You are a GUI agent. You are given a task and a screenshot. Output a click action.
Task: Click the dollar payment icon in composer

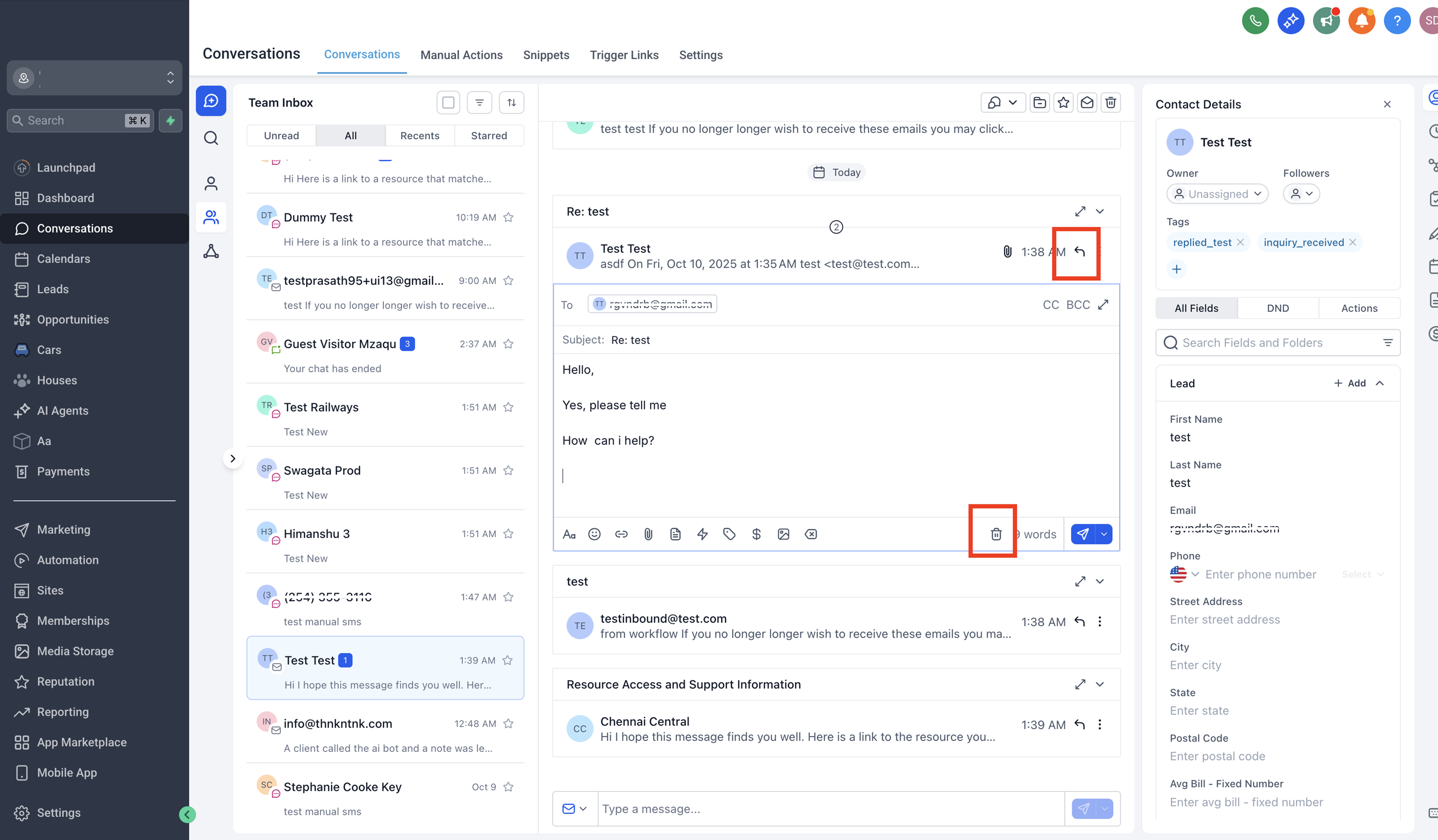pyautogui.click(x=756, y=534)
